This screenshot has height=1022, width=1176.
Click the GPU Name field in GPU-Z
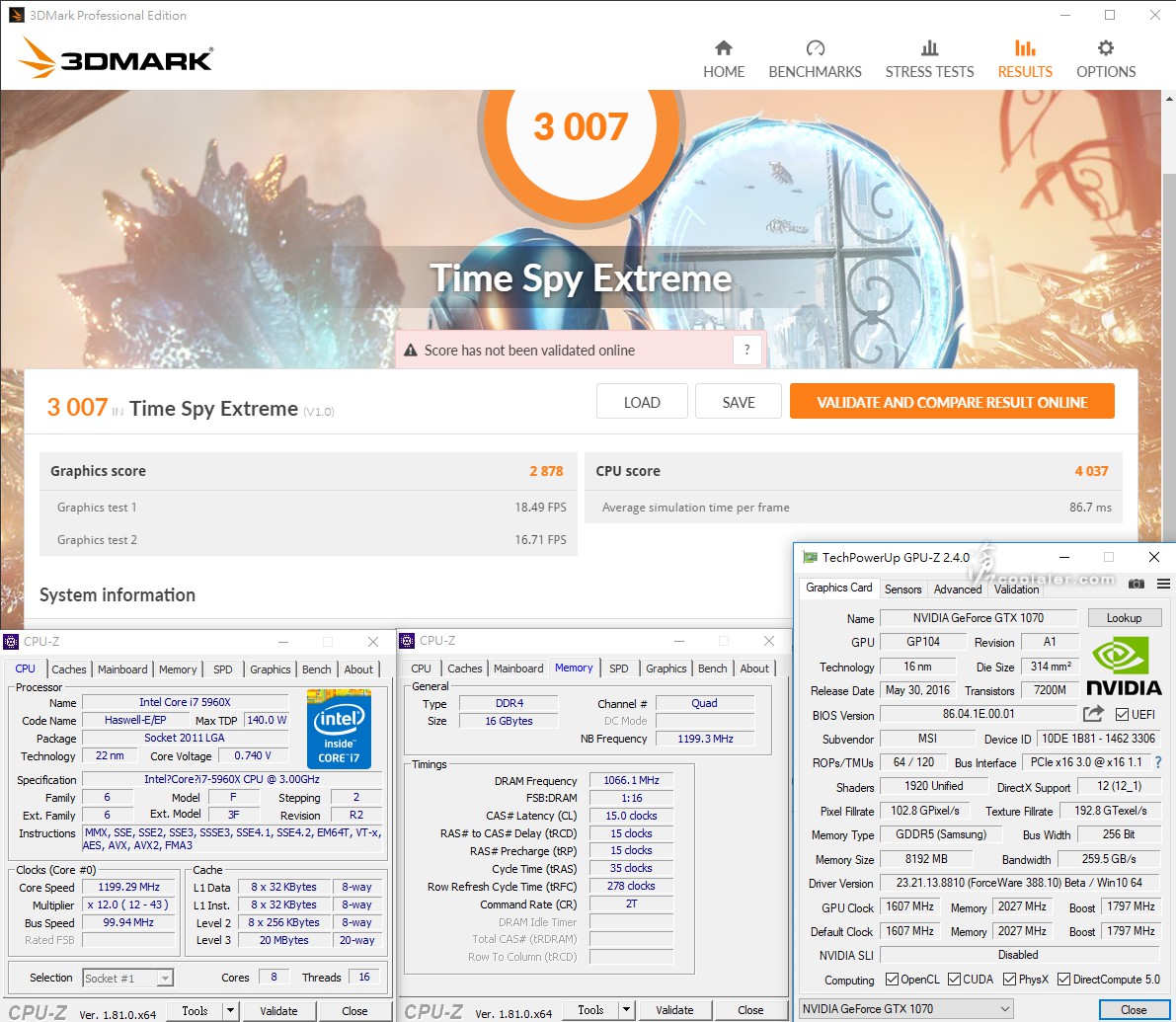point(978,617)
